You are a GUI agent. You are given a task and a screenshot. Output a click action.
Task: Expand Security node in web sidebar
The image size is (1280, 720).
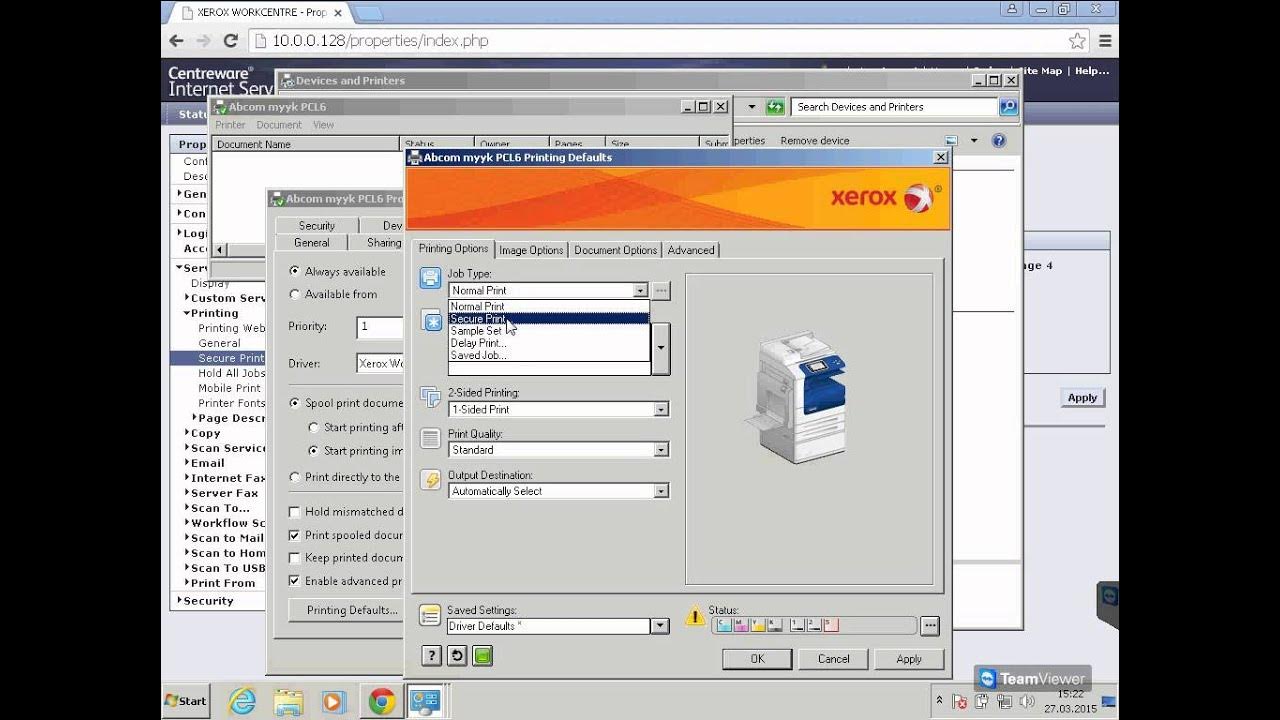(180, 601)
